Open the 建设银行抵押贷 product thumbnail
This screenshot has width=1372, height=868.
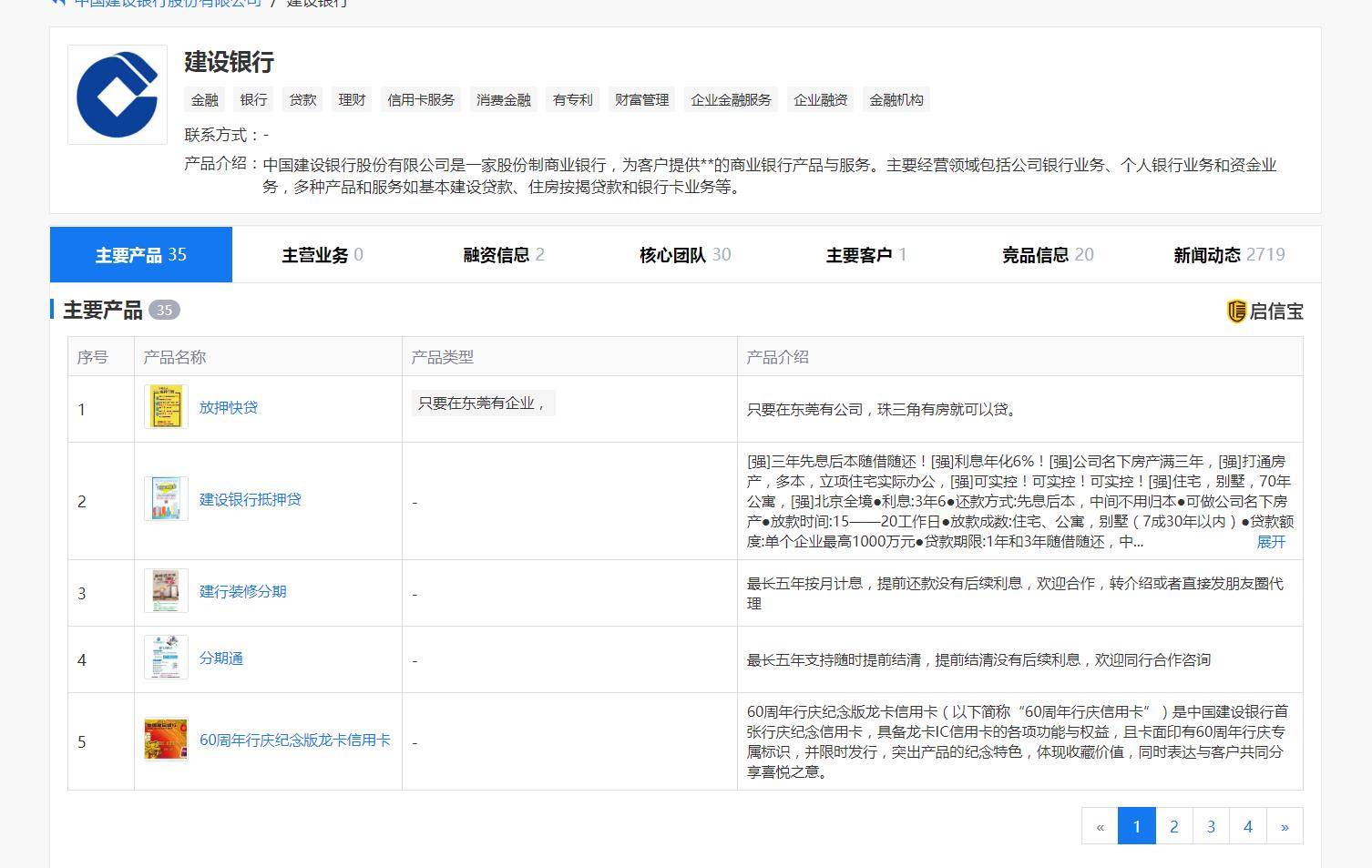coord(165,498)
